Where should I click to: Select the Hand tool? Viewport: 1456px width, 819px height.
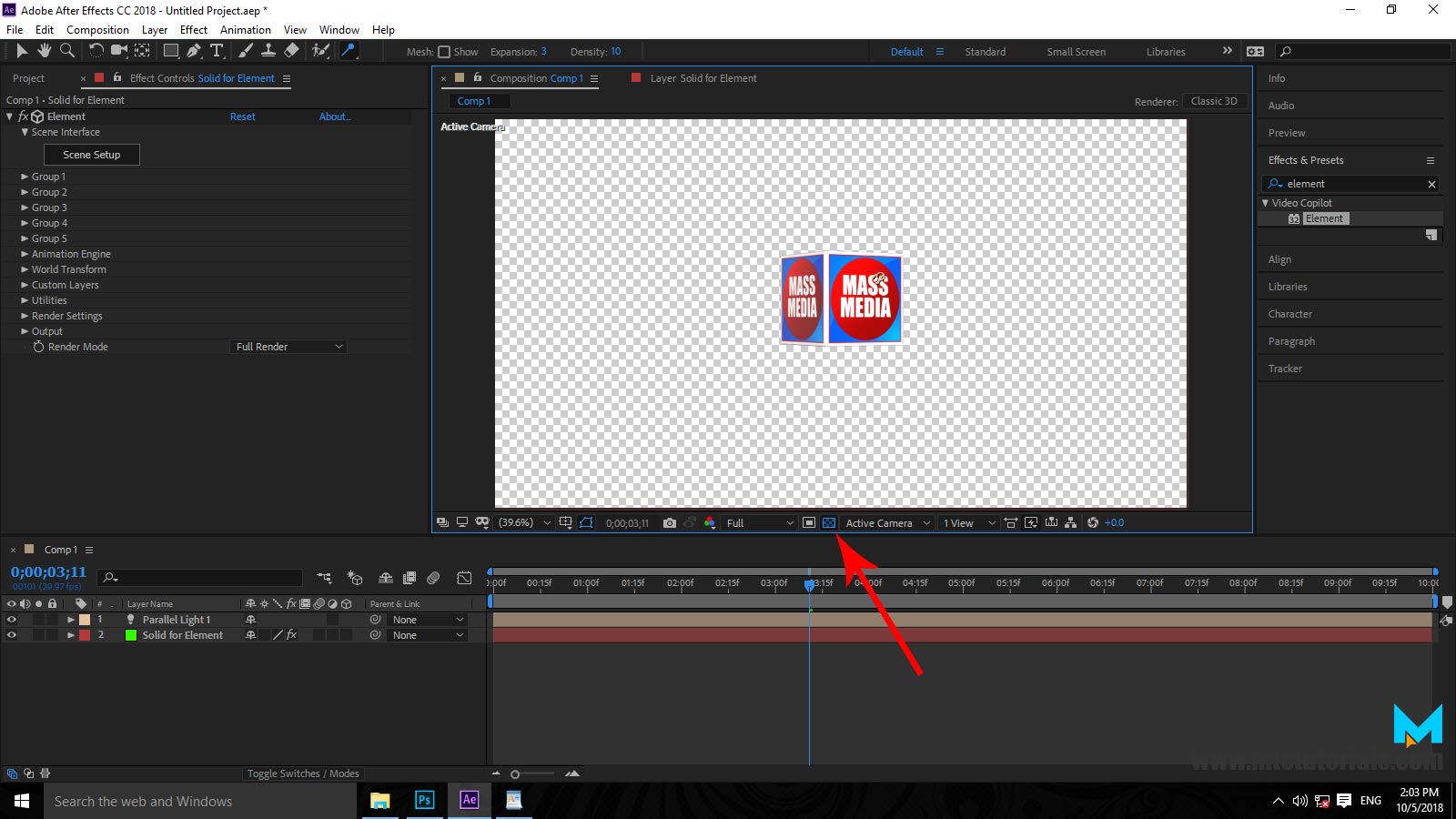[x=45, y=51]
